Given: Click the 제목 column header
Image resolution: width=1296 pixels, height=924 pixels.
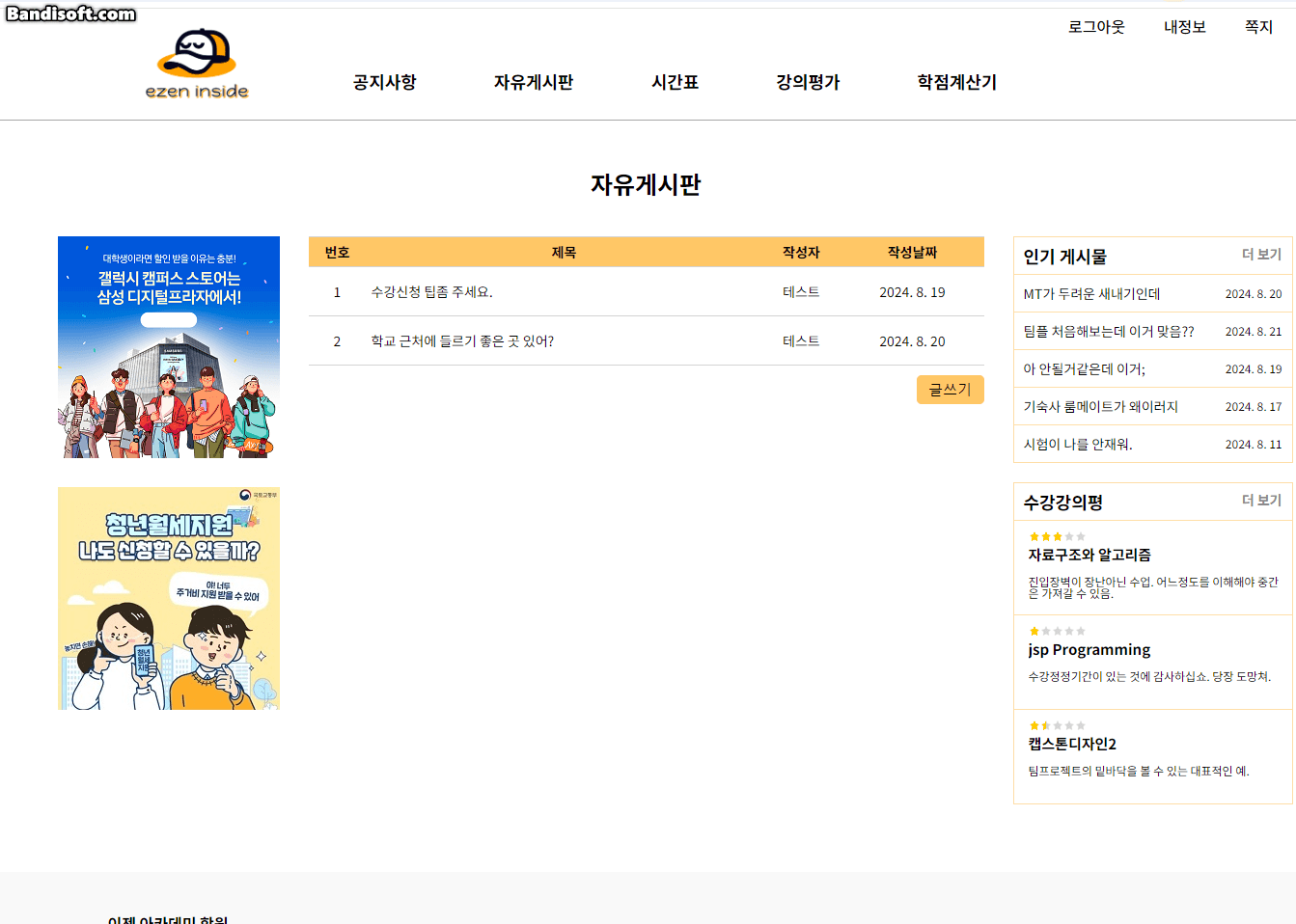Looking at the screenshot, I should point(564,253).
